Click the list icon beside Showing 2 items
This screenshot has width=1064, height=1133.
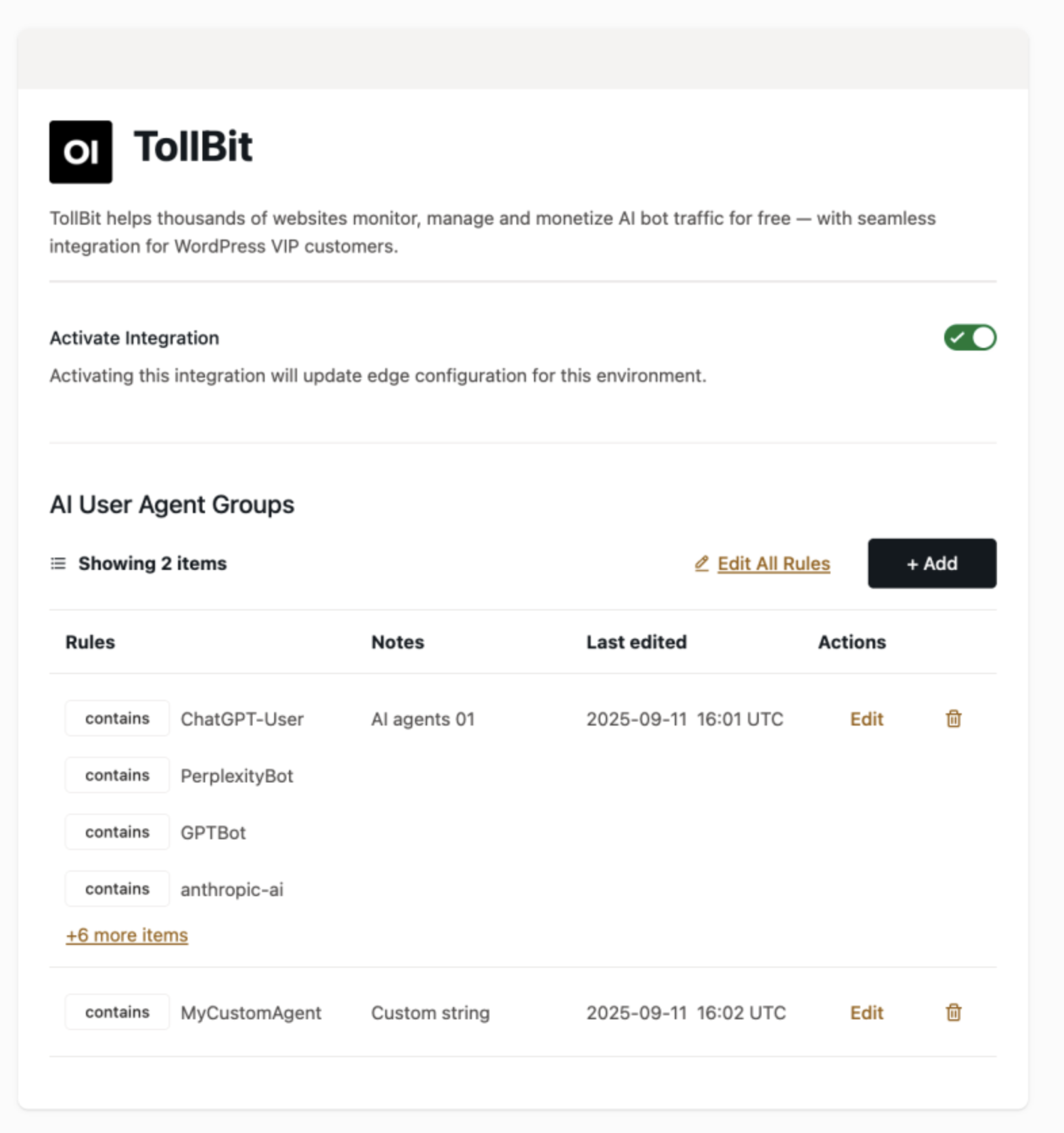tap(58, 563)
